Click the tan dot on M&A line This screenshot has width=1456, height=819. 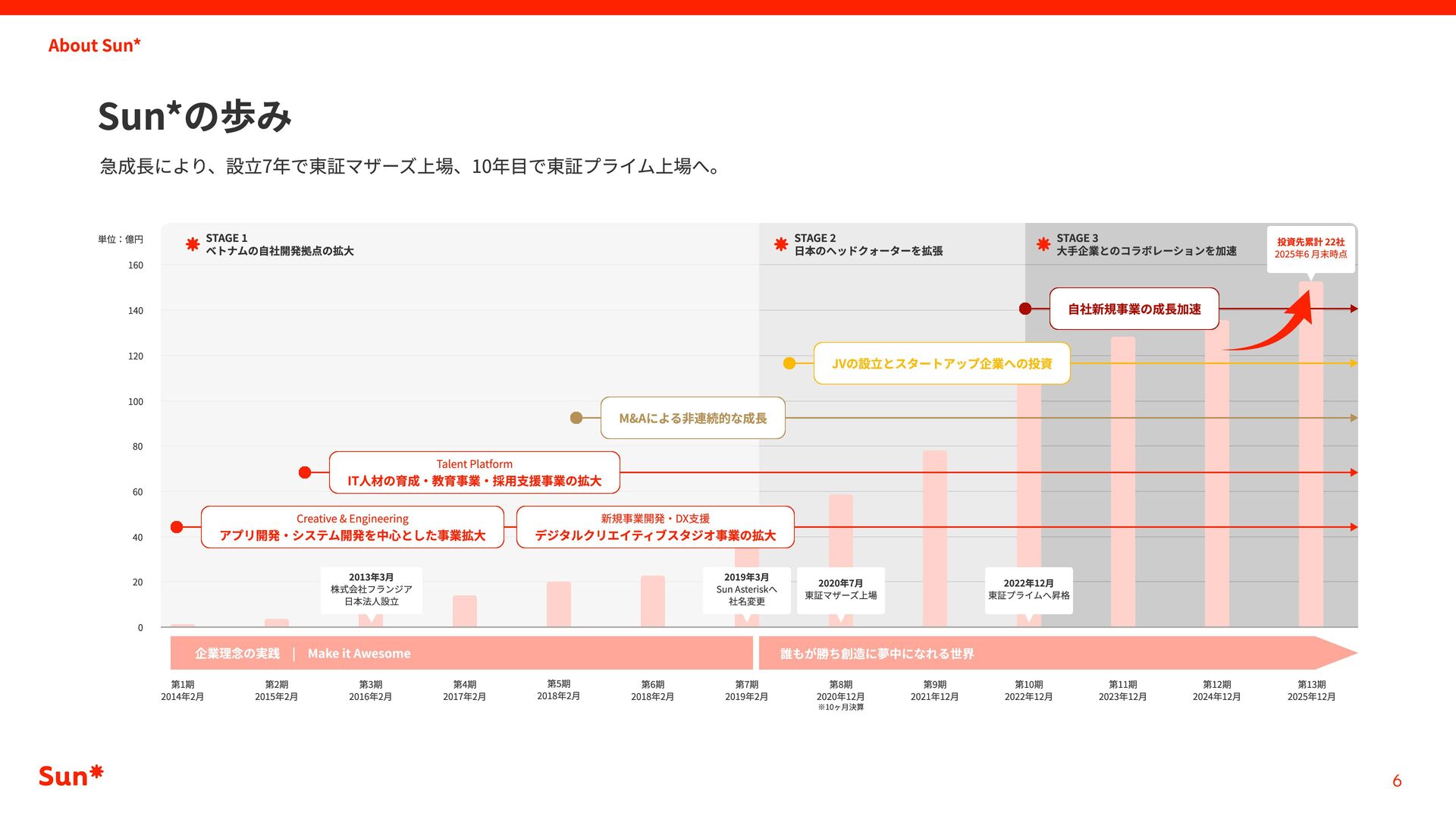pyautogui.click(x=576, y=418)
